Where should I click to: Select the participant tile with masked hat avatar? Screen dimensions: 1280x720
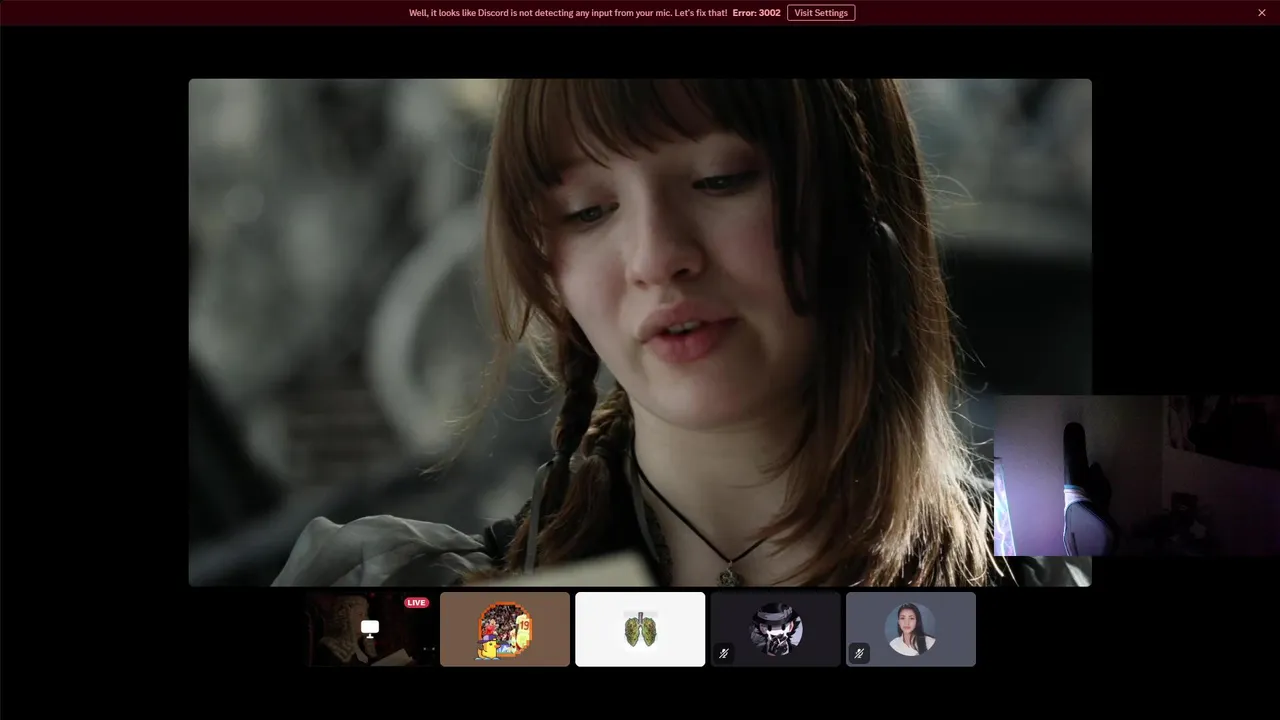776,629
